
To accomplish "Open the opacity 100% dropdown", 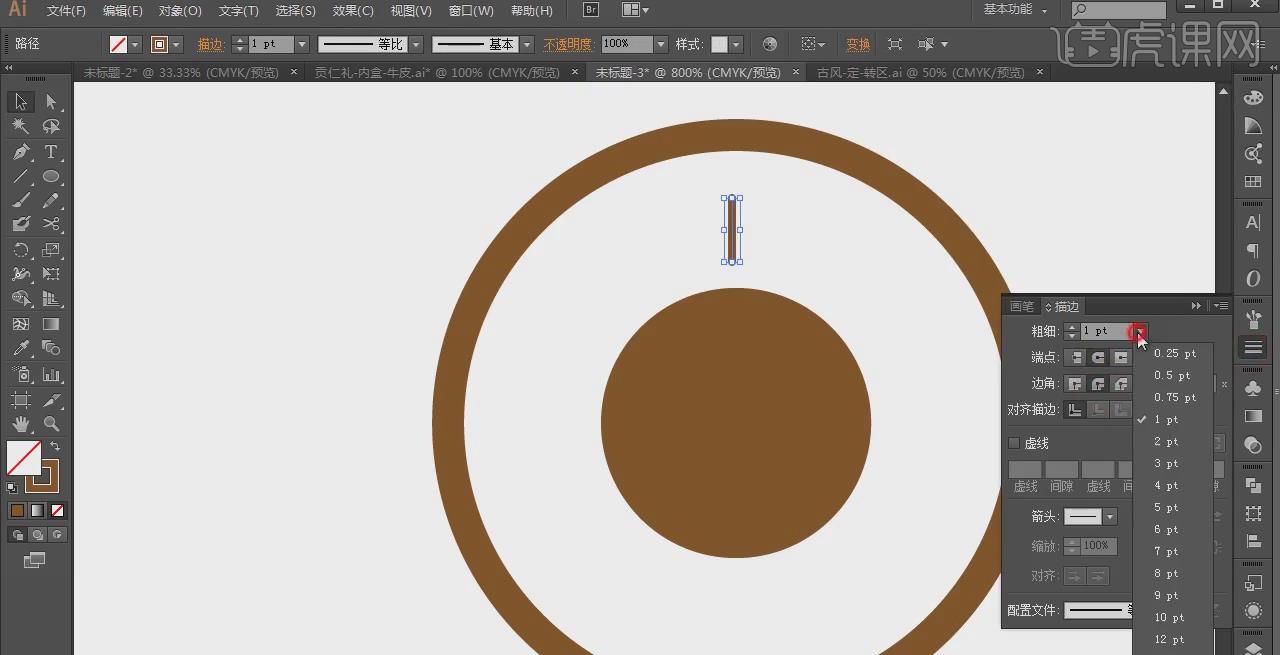I will [660, 44].
